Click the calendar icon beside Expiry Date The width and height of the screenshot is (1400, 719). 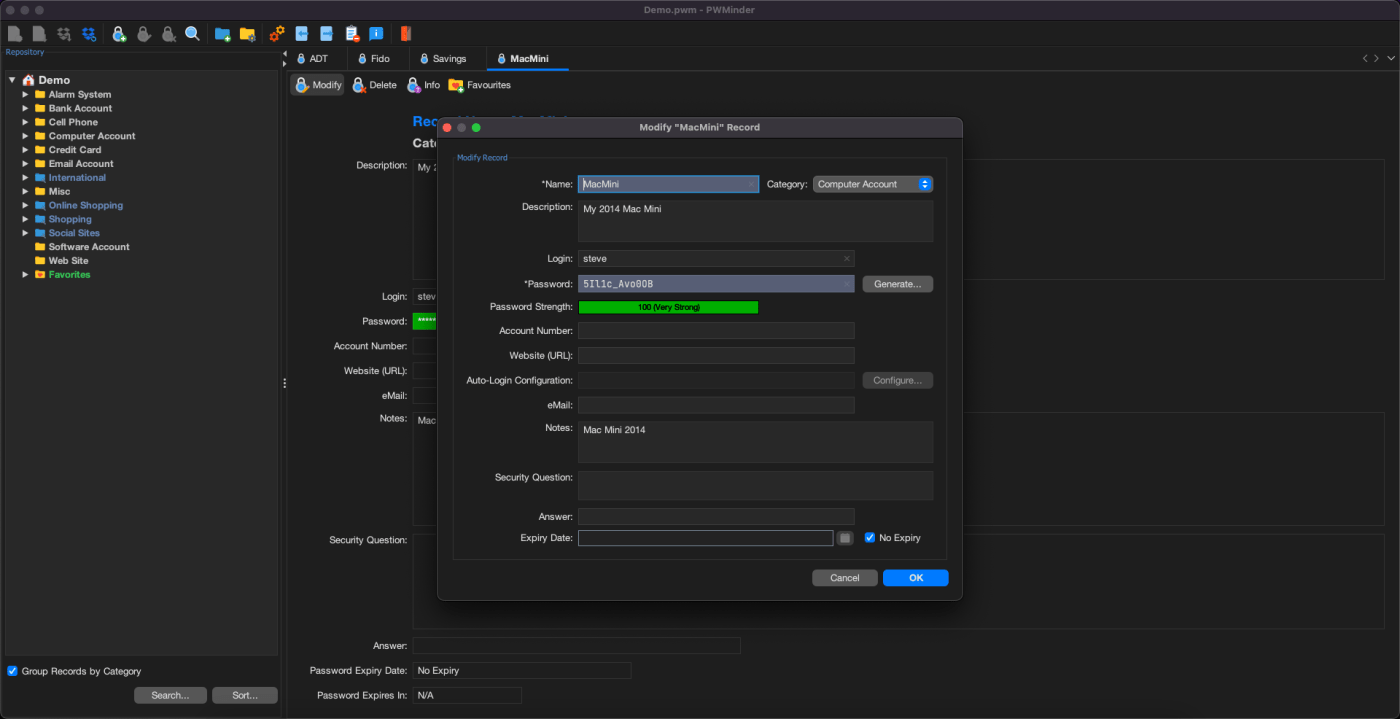pyautogui.click(x=845, y=538)
